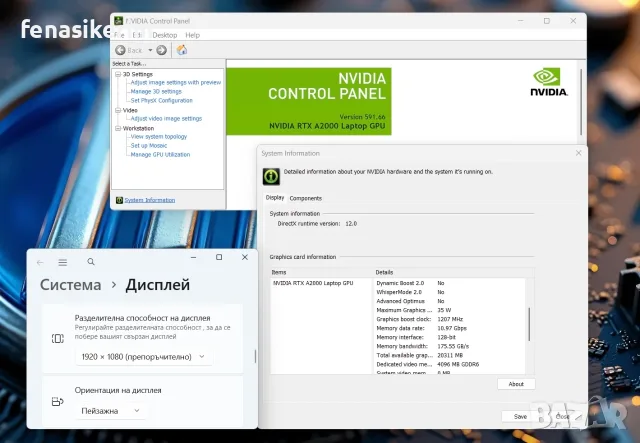This screenshot has width=640, height=443.
Task: Select the Memory data rate row
Action: (x=449, y=328)
